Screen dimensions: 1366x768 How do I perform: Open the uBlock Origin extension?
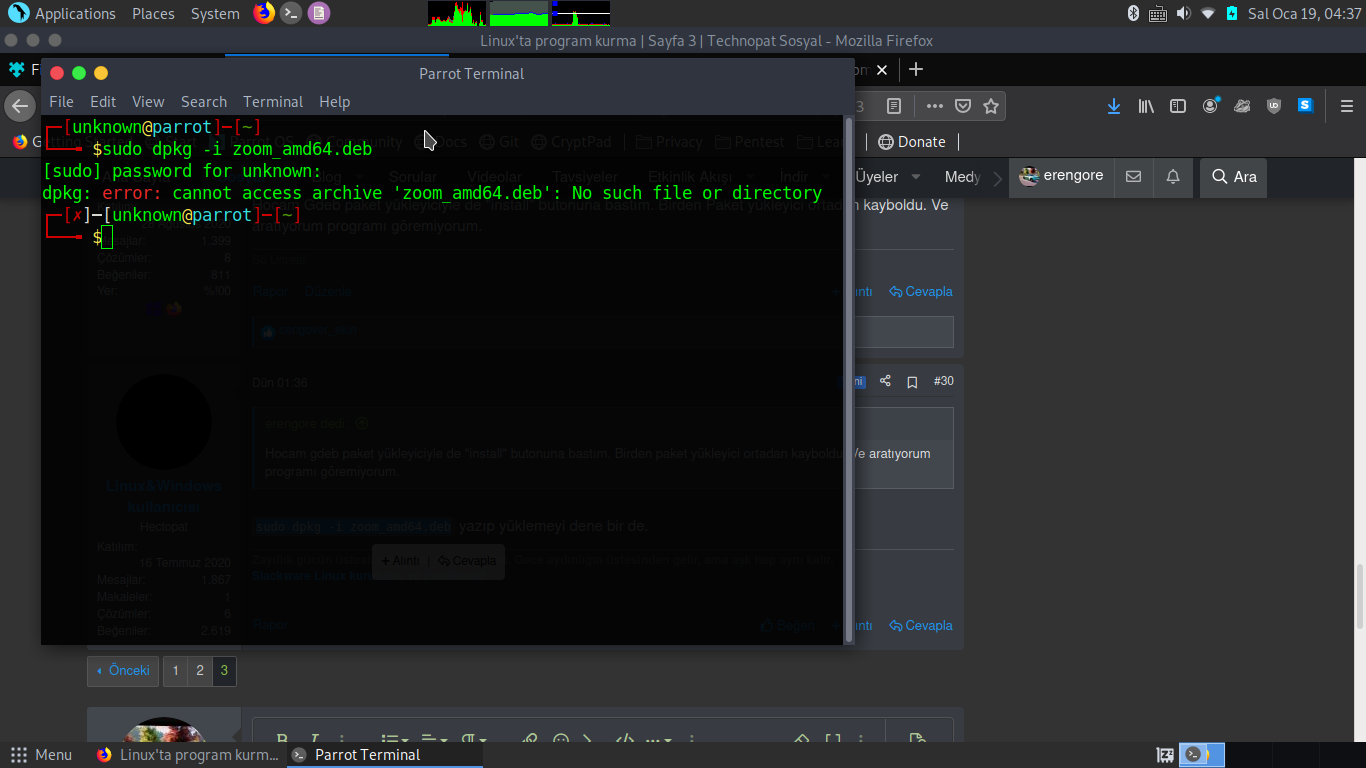[1273, 106]
